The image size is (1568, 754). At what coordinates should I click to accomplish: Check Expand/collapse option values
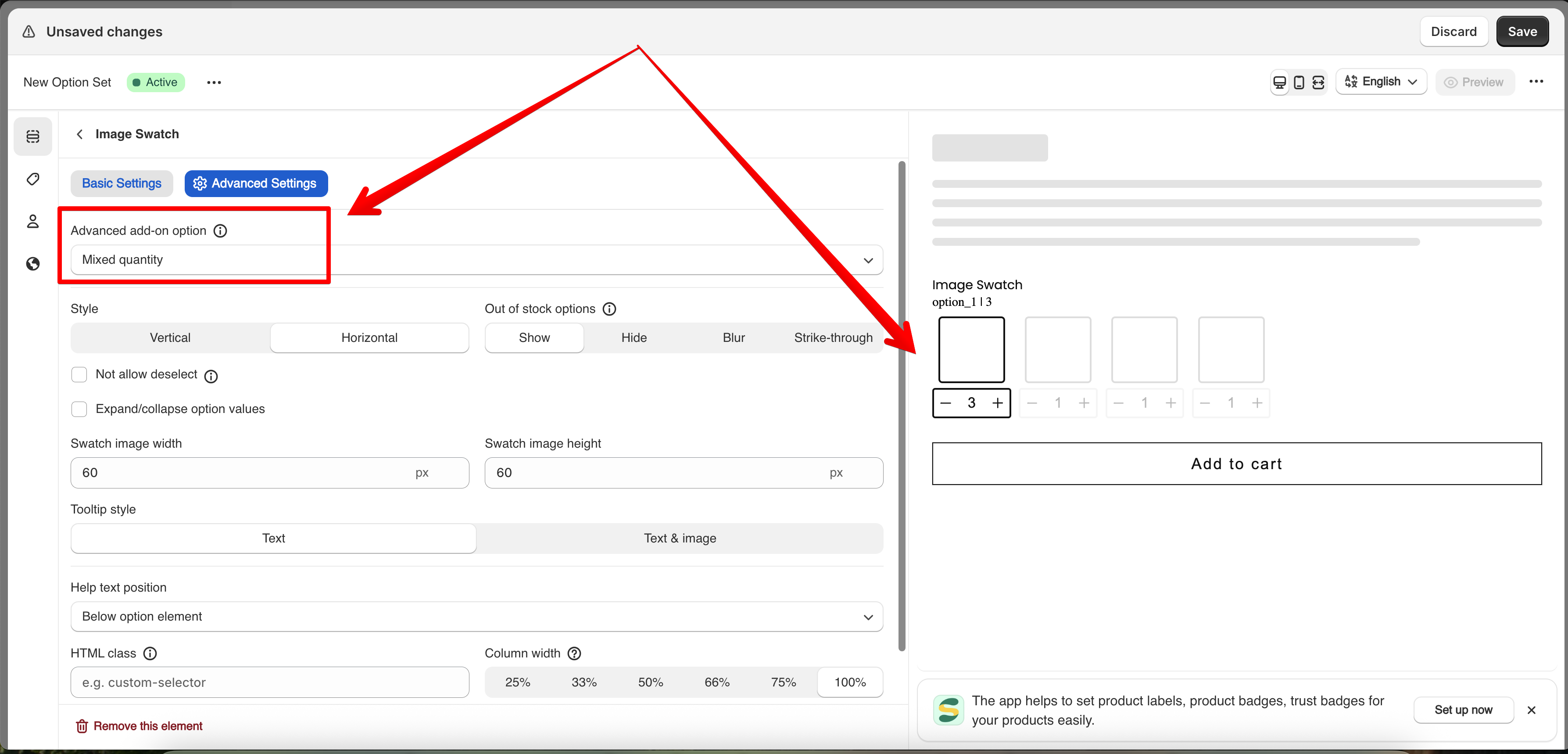pos(79,409)
